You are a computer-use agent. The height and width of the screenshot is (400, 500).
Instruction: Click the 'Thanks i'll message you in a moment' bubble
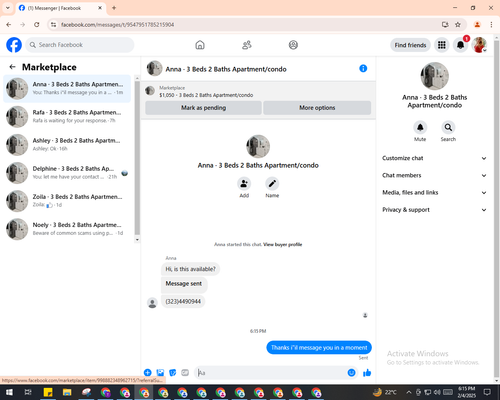(x=319, y=348)
